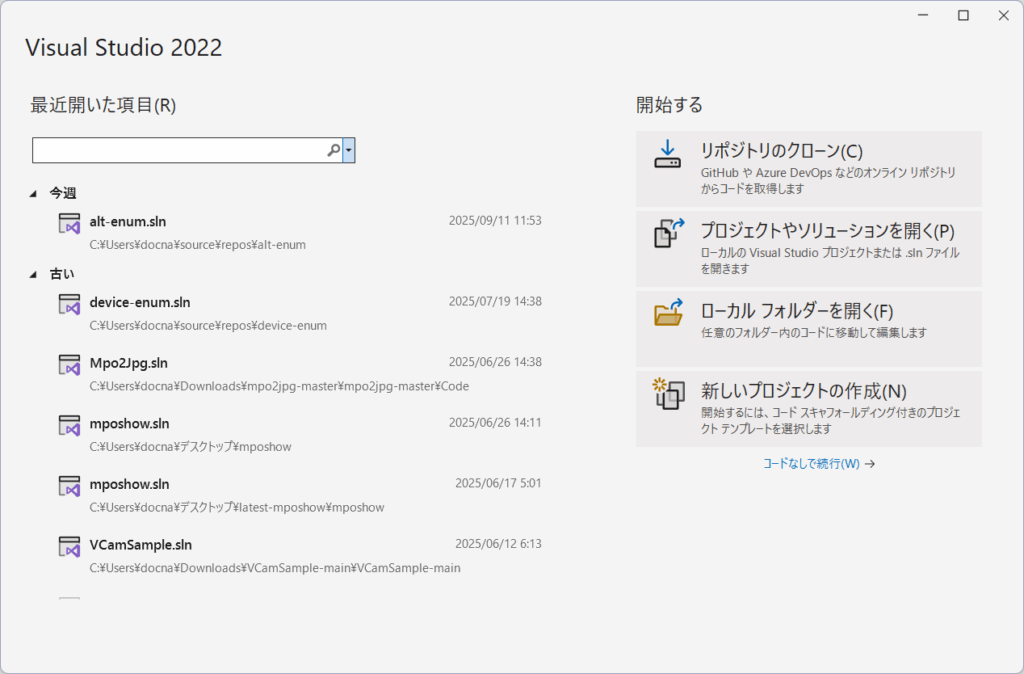Click the Mpo2Jpg.sln solution icon

tap(69, 365)
